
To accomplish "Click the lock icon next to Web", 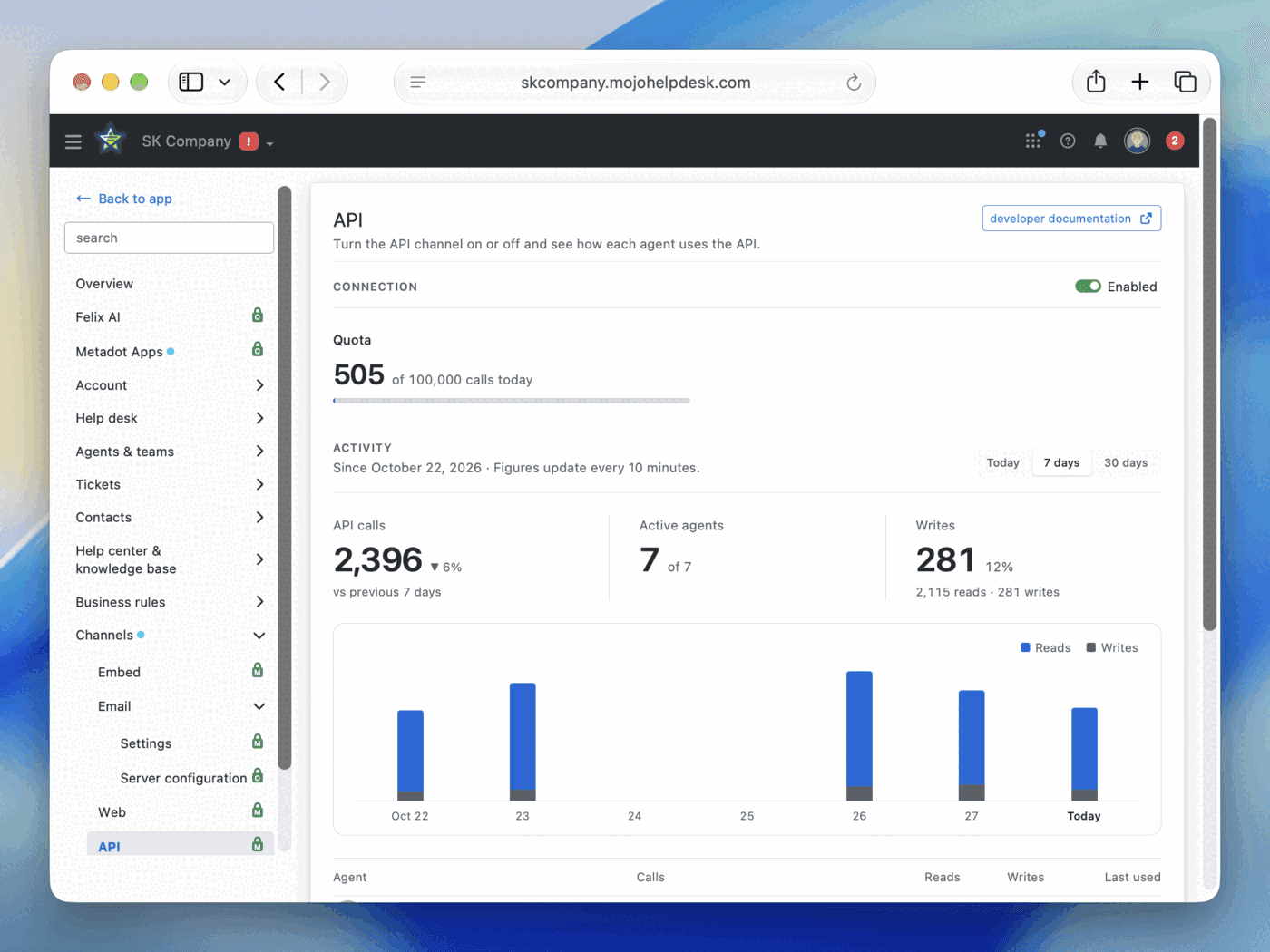I will [258, 811].
